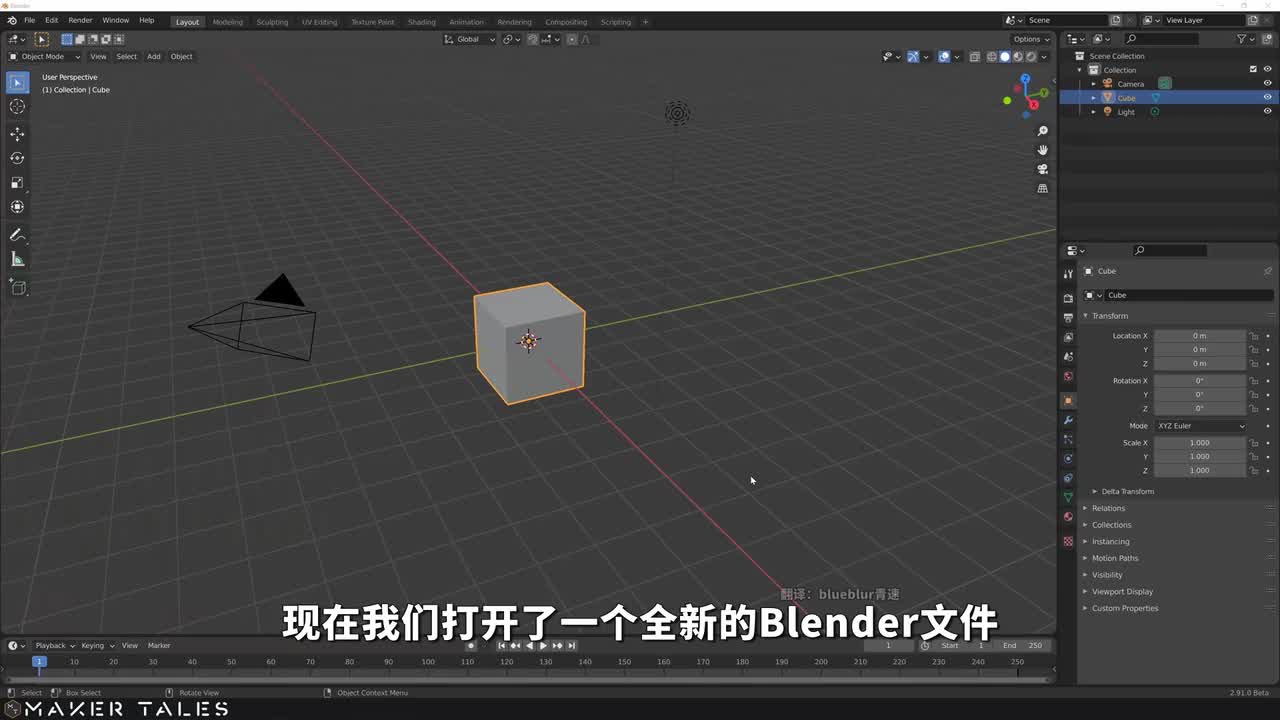The height and width of the screenshot is (720, 1280).
Task: Open the File menu
Action: (x=29, y=20)
